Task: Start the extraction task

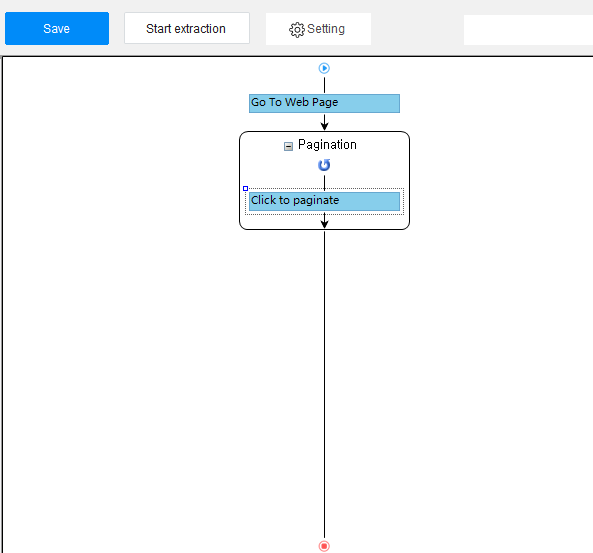Action: click(187, 28)
